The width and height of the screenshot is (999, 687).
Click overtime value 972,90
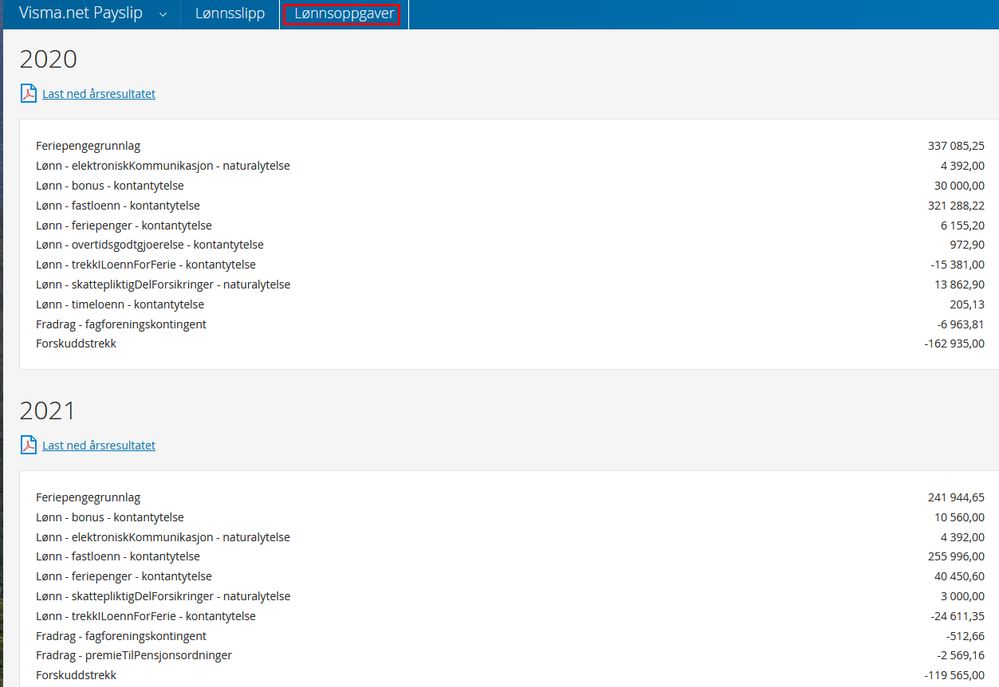pyautogui.click(x=967, y=245)
